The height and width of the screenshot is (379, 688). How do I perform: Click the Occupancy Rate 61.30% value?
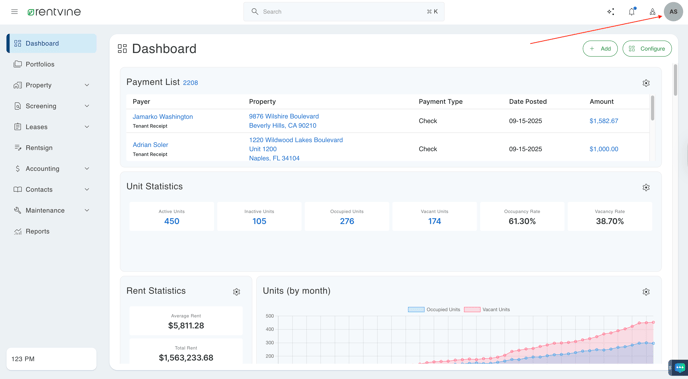[x=522, y=221]
